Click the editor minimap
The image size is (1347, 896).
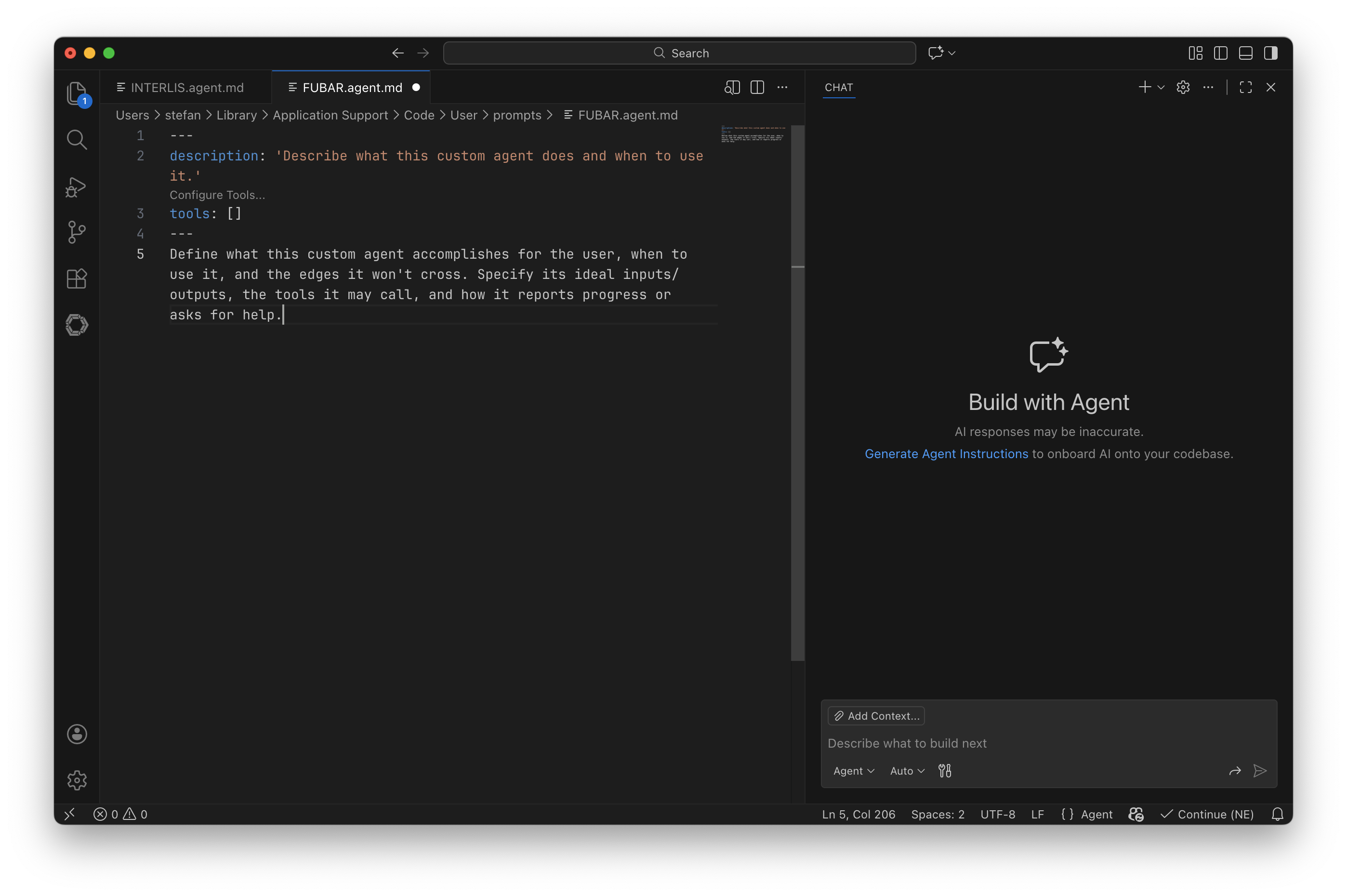click(x=753, y=134)
